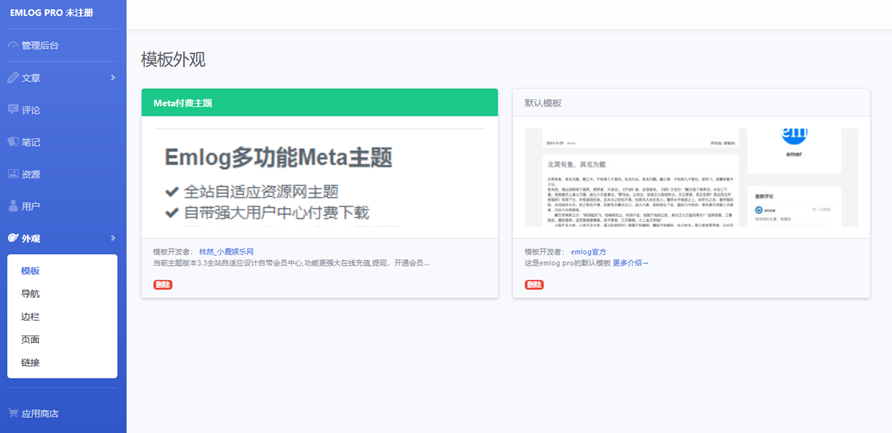Click the 当前主题版本3.3 description text
The width and height of the screenshot is (892, 433).
[x=291, y=263]
